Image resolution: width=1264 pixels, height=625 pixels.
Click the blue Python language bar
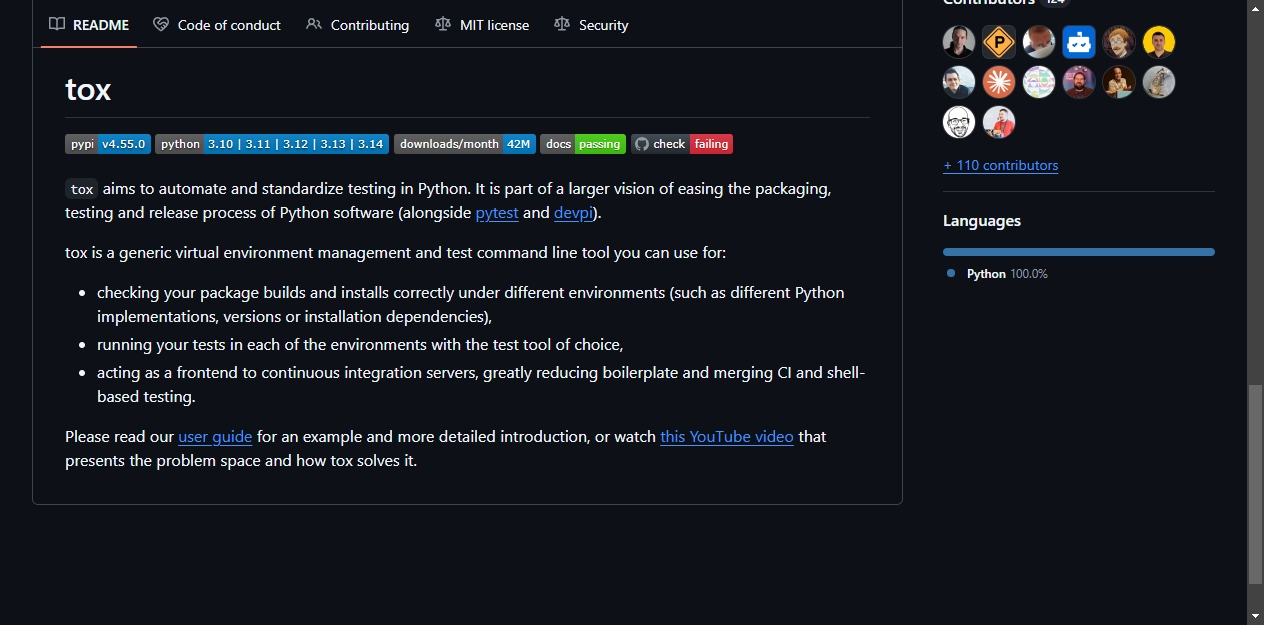[1079, 252]
